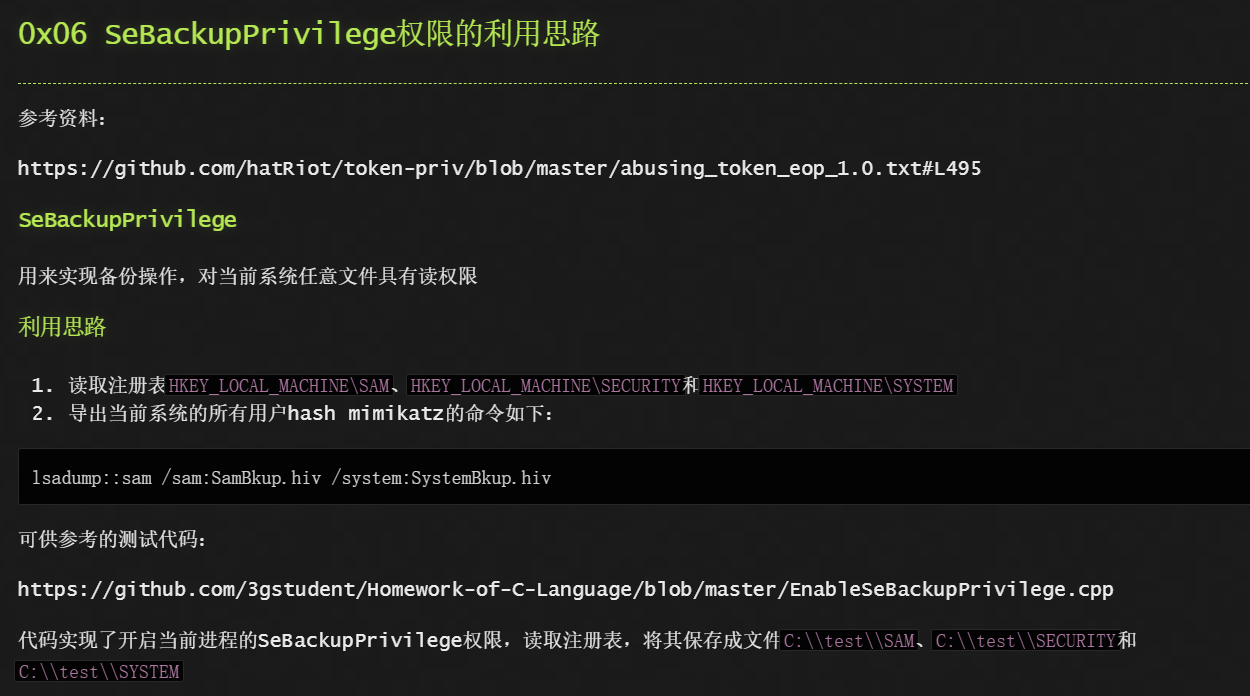The width and height of the screenshot is (1250, 696).
Task: Click the inline code 'C:\\test\\SAM'
Action: click(849, 641)
